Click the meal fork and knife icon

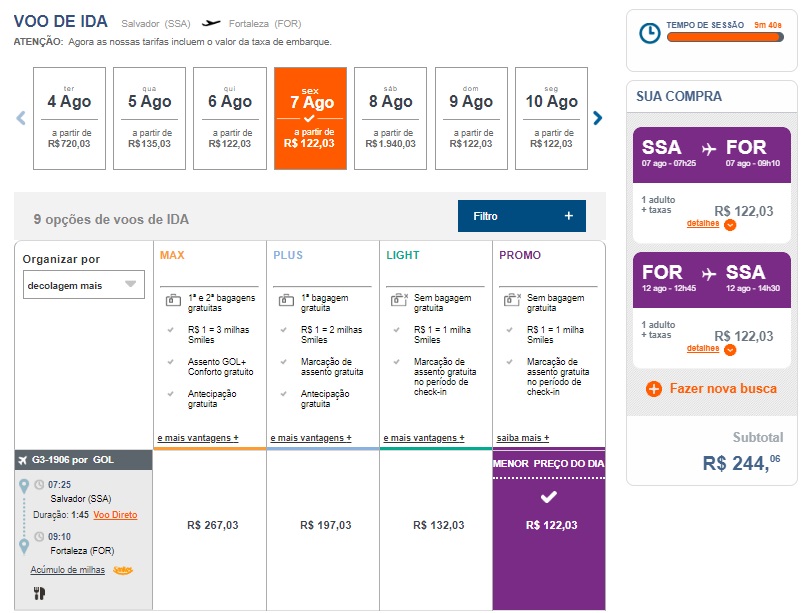pos(39,593)
